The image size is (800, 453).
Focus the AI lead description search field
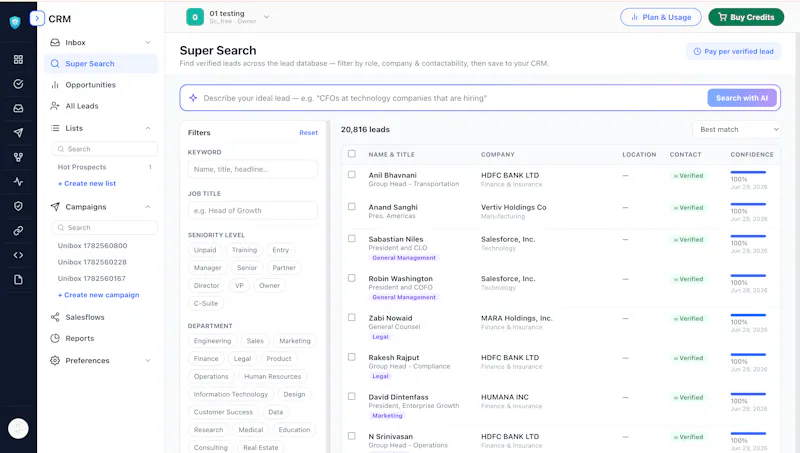(x=452, y=98)
